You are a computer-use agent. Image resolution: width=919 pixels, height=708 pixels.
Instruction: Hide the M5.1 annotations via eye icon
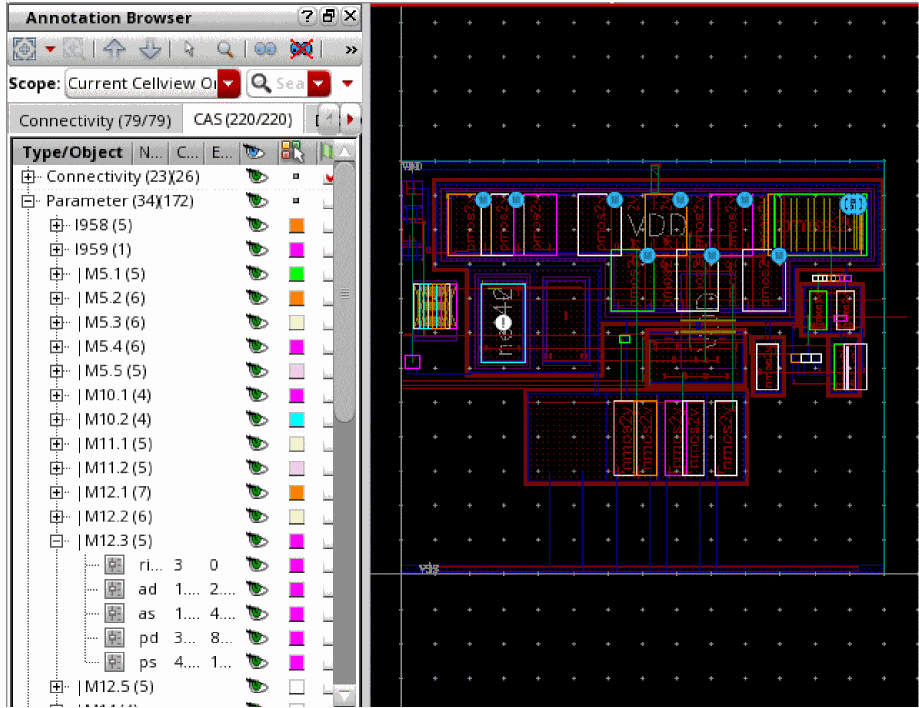(258, 274)
